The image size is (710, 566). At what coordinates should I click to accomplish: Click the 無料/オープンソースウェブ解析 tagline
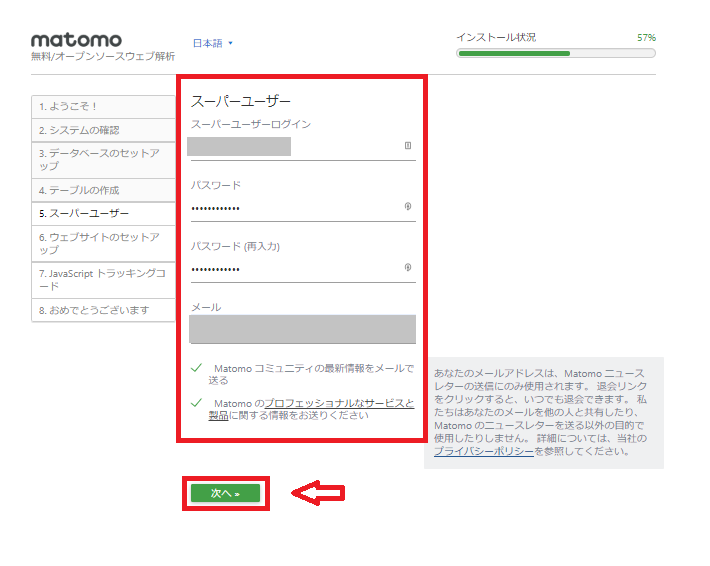coord(103,57)
